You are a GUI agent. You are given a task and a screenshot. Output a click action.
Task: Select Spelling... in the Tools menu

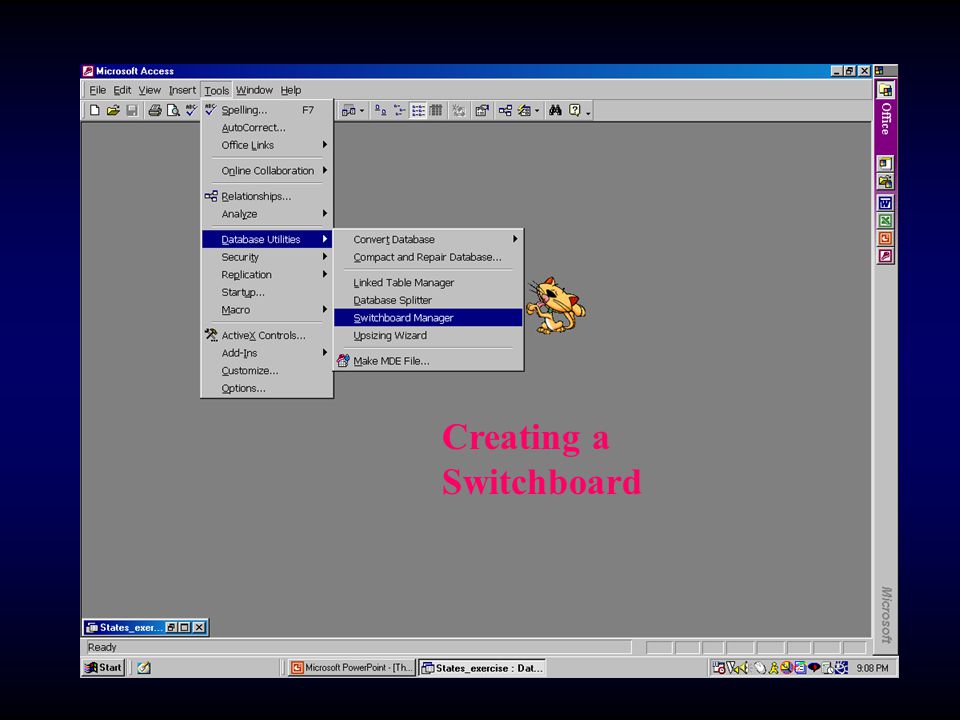[267, 110]
